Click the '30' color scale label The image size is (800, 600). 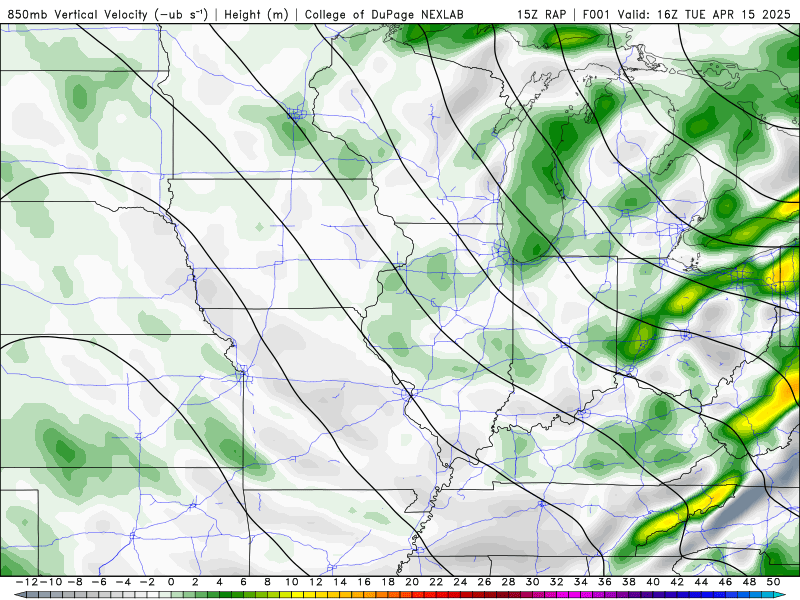coord(533,582)
